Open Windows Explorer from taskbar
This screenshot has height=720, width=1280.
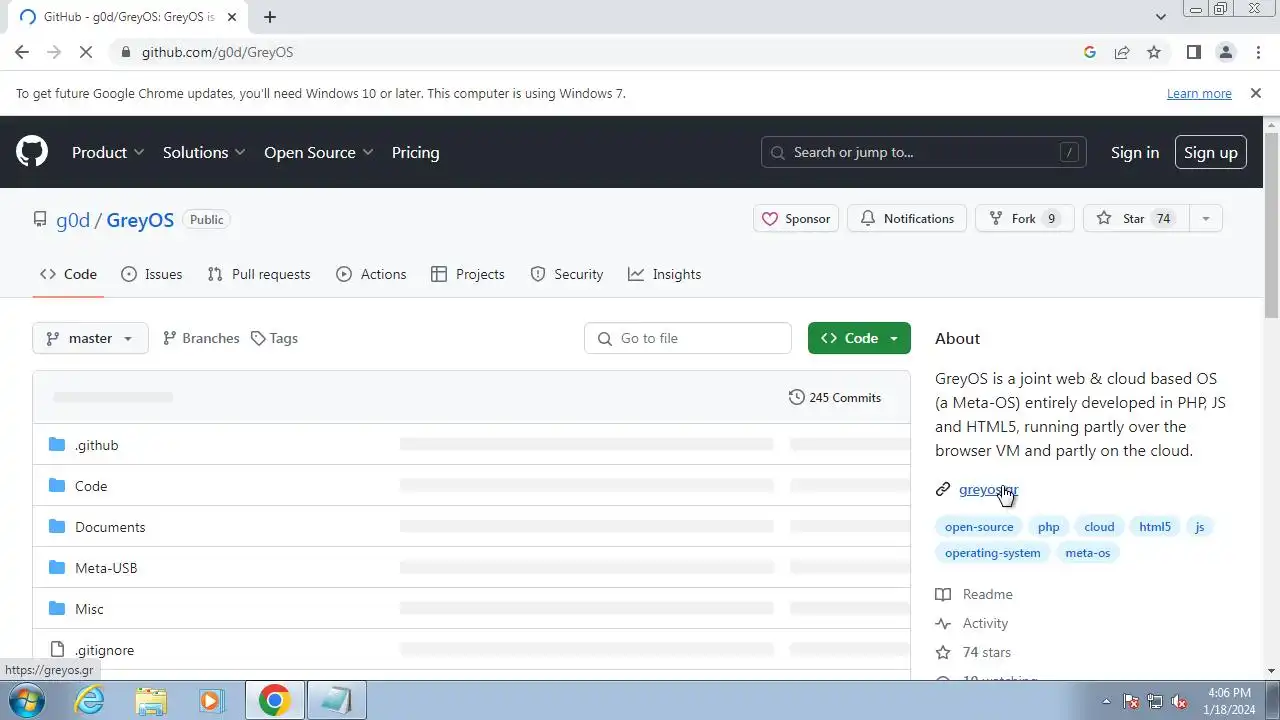click(x=151, y=700)
